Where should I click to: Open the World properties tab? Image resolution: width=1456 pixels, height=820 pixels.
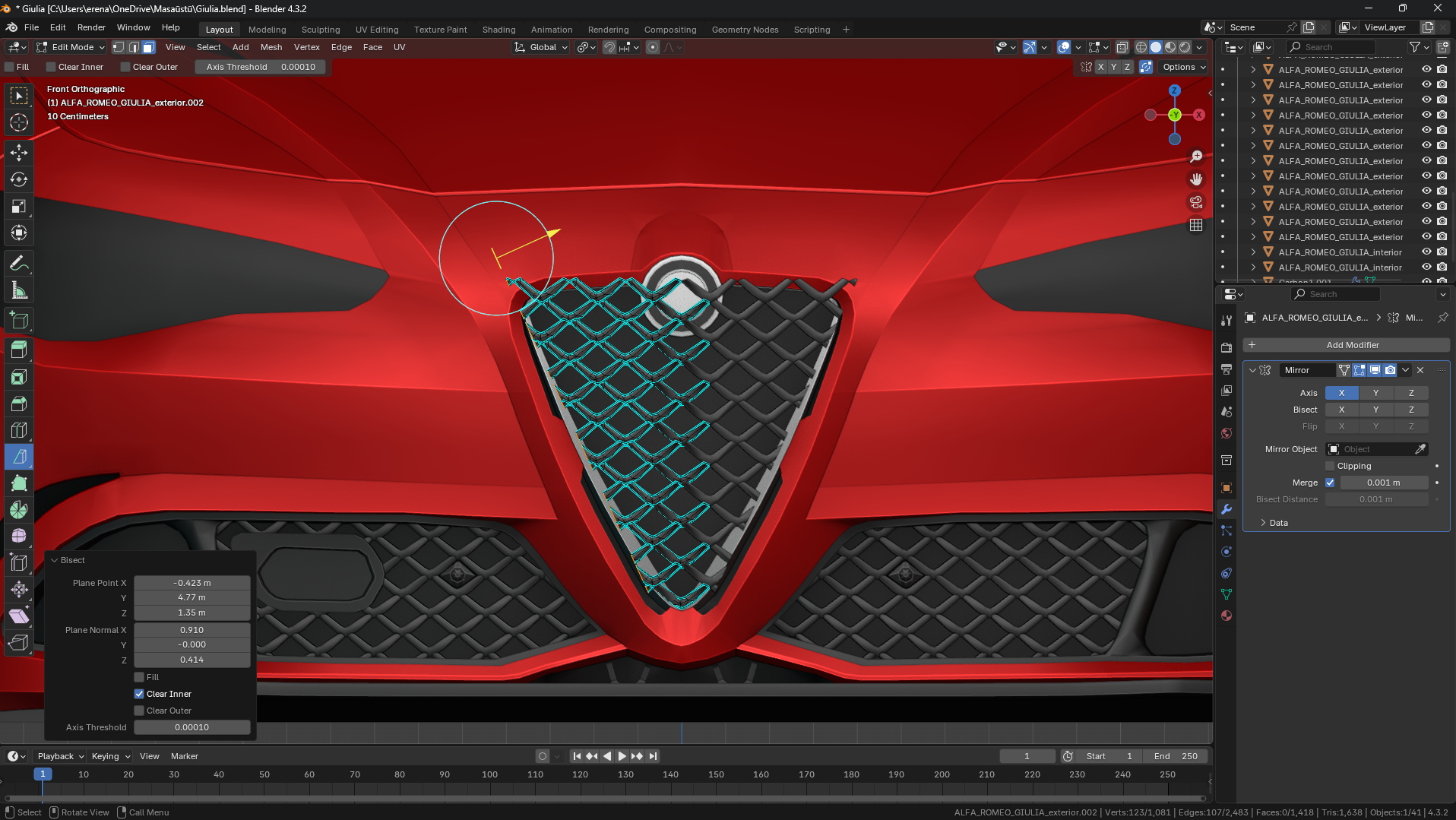pos(1226,433)
